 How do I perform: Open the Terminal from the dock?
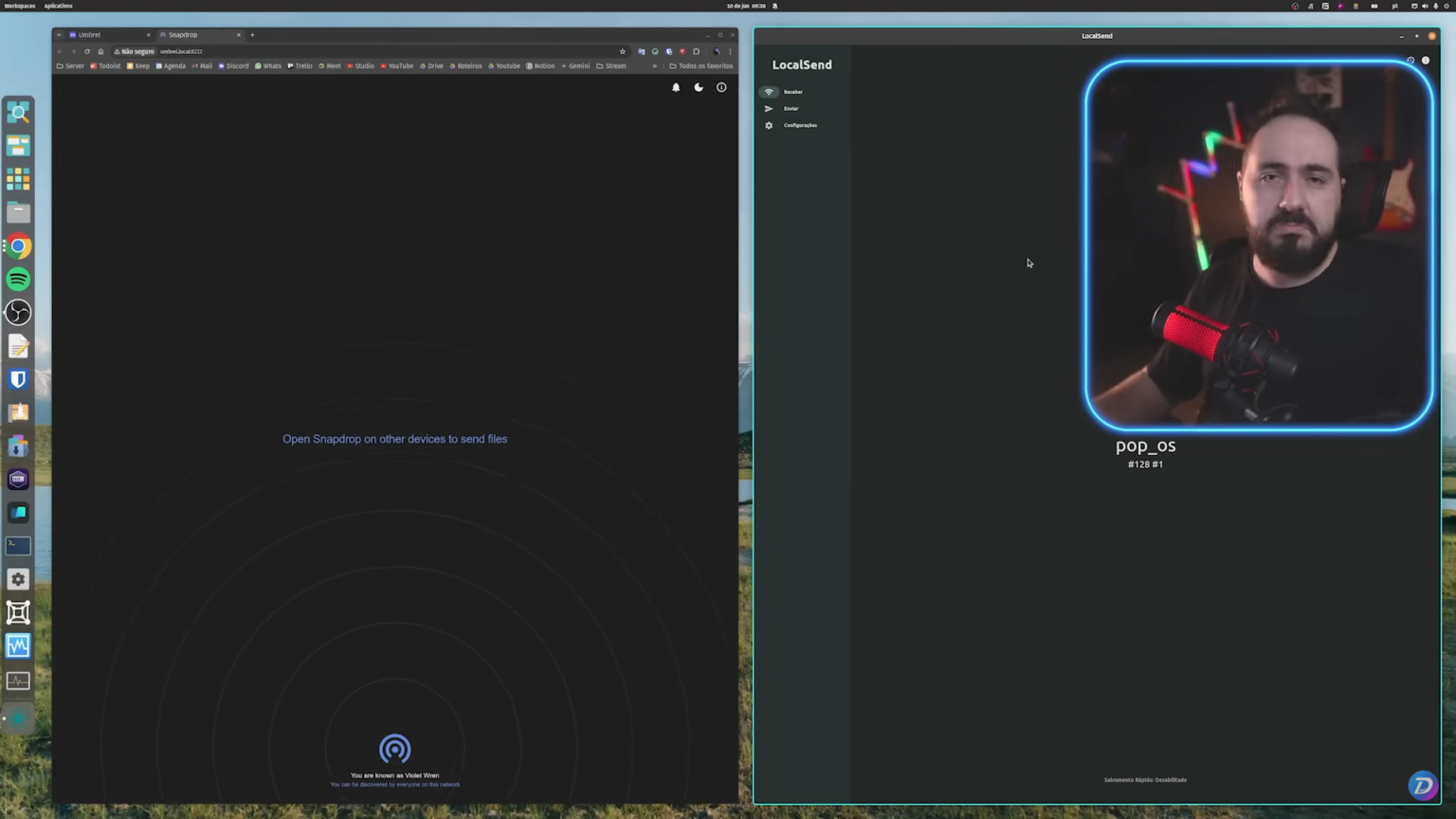18,546
